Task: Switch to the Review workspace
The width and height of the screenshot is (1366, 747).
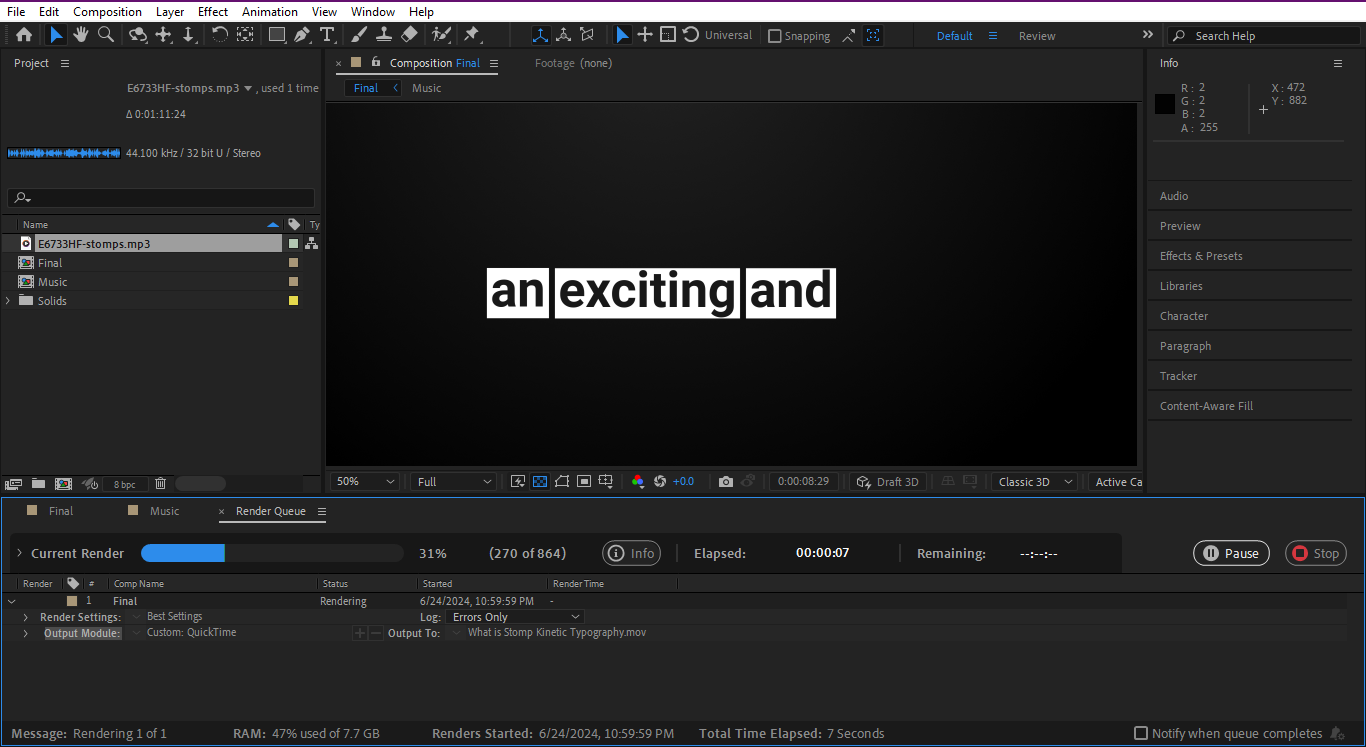Action: [x=1037, y=36]
